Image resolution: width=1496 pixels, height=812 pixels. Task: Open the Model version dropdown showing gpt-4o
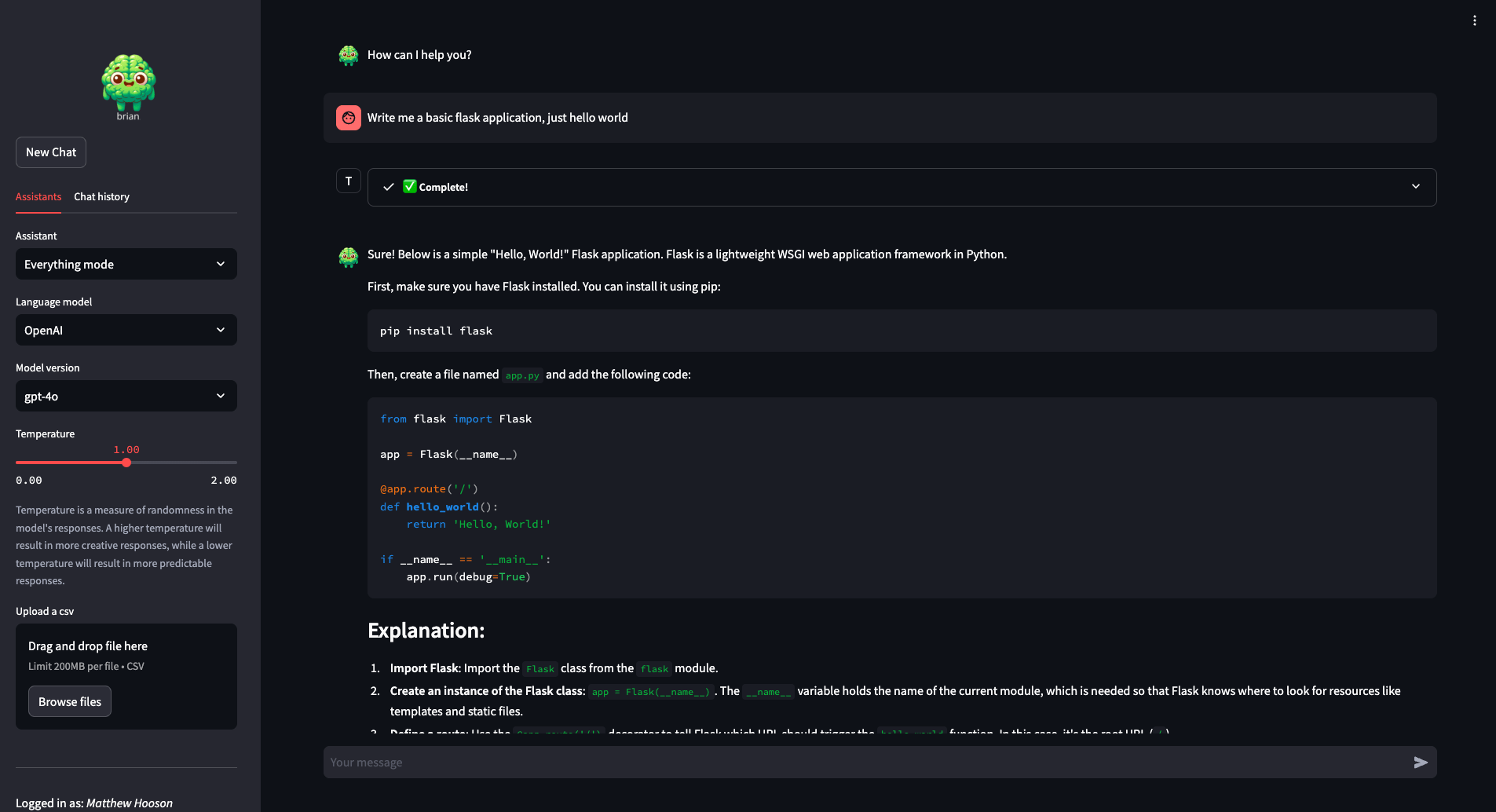tap(126, 396)
